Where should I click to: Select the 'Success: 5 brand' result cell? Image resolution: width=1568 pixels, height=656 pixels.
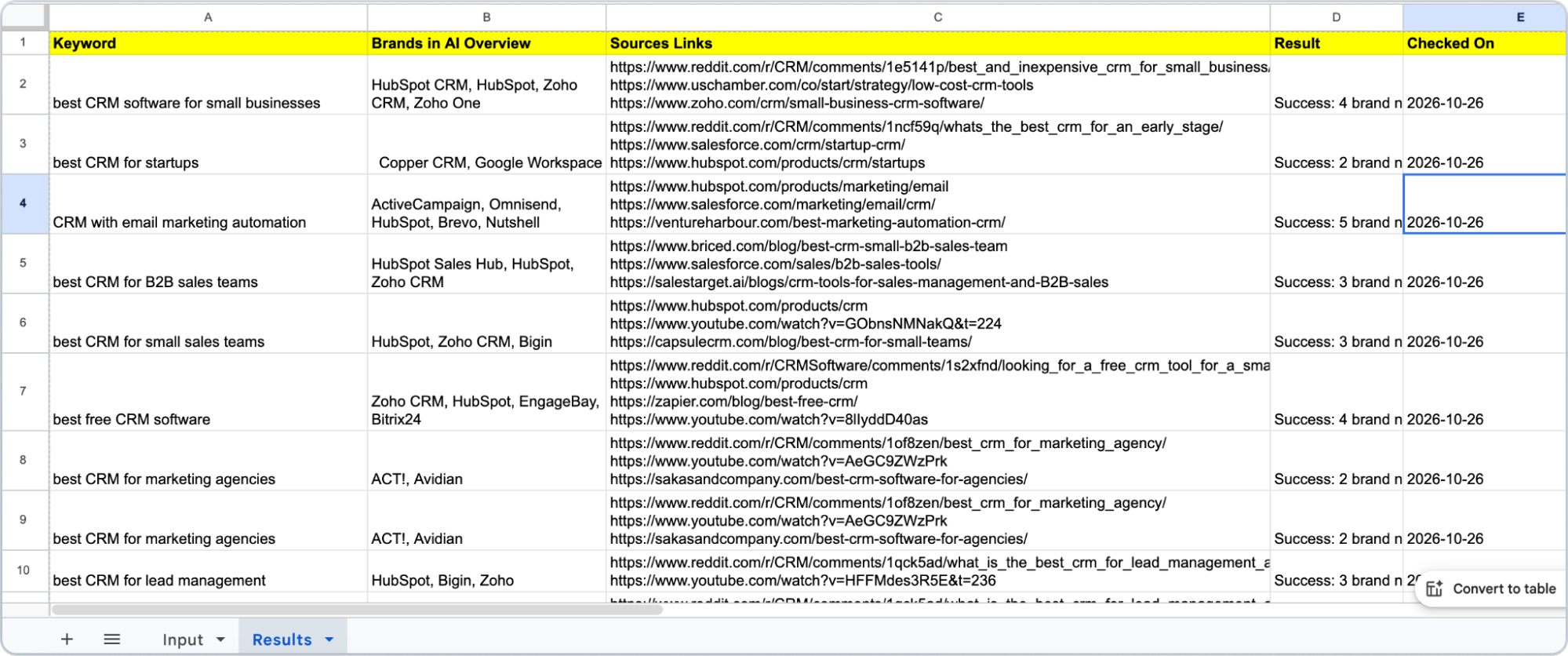click(x=1336, y=204)
